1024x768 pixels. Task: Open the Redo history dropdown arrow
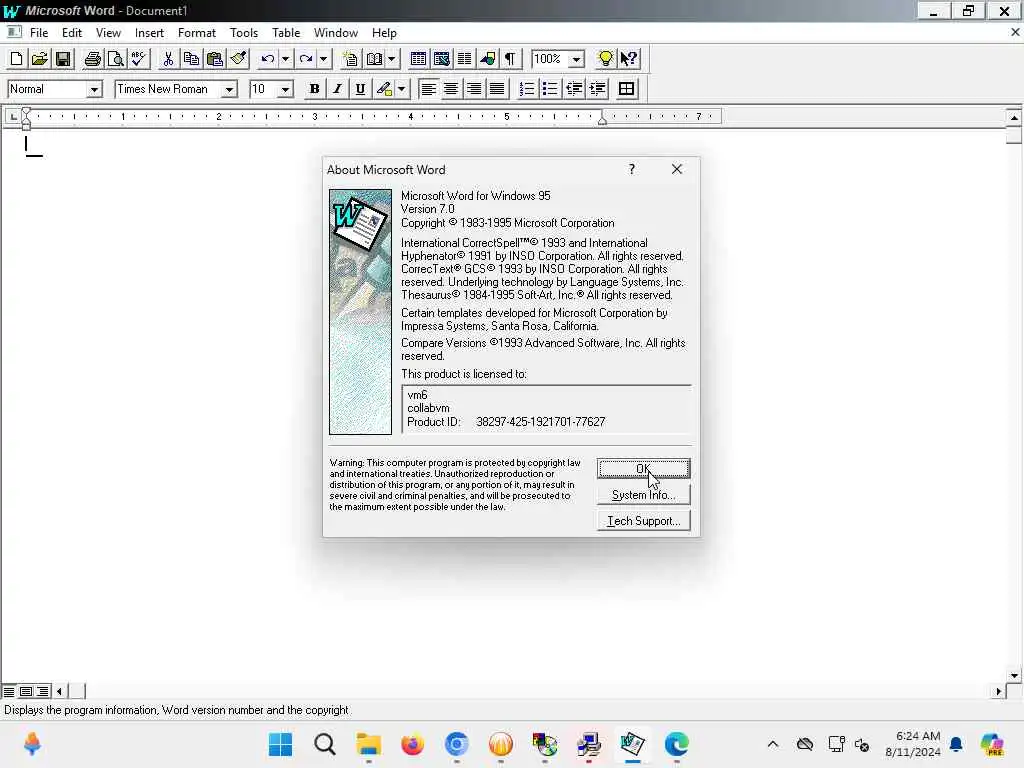click(323, 59)
